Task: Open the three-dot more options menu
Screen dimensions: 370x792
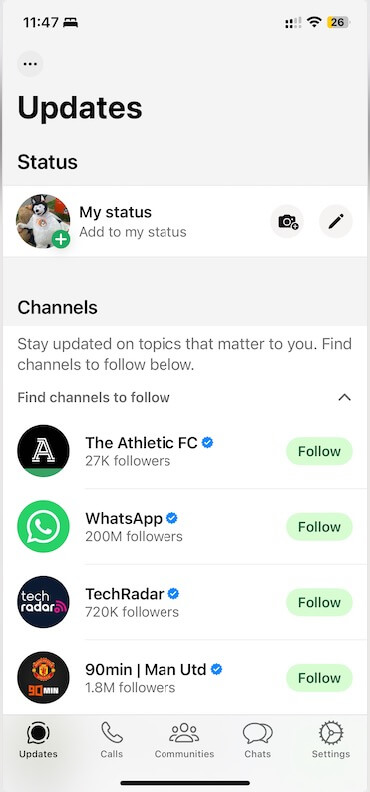Action: coord(30,64)
